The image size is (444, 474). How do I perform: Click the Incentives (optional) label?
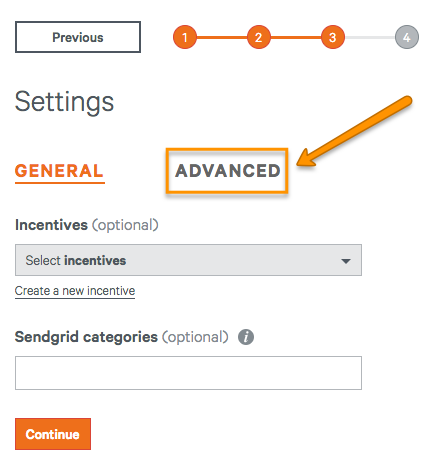pos(87,225)
